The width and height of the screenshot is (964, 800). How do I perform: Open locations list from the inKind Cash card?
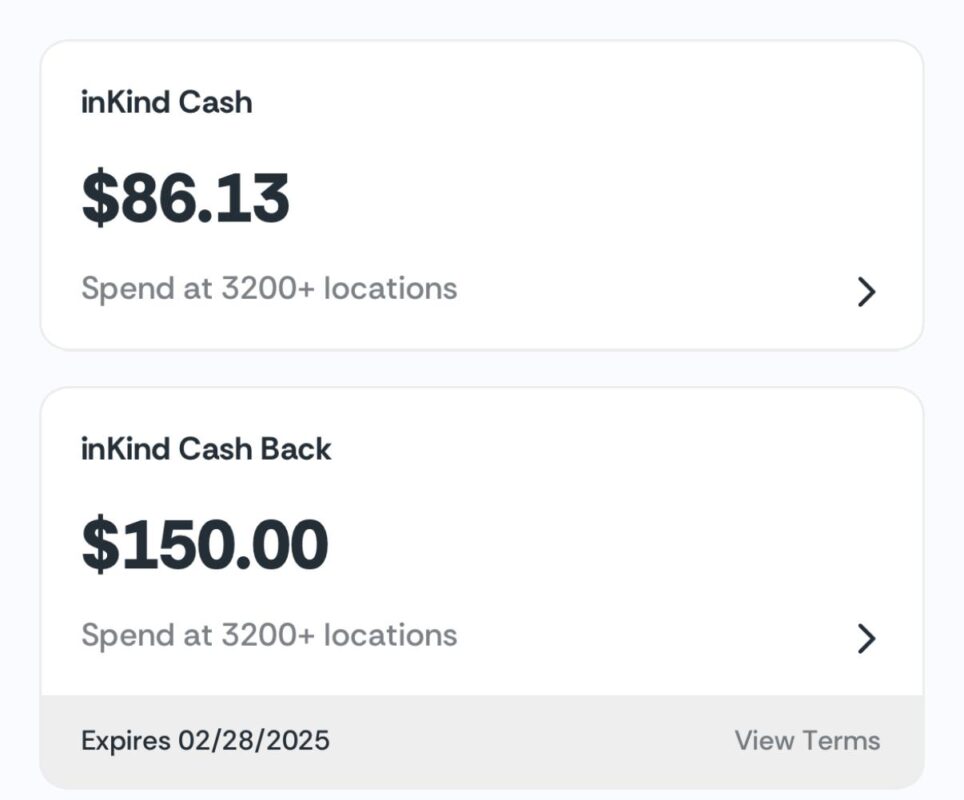pyautogui.click(x=269, y=288)
